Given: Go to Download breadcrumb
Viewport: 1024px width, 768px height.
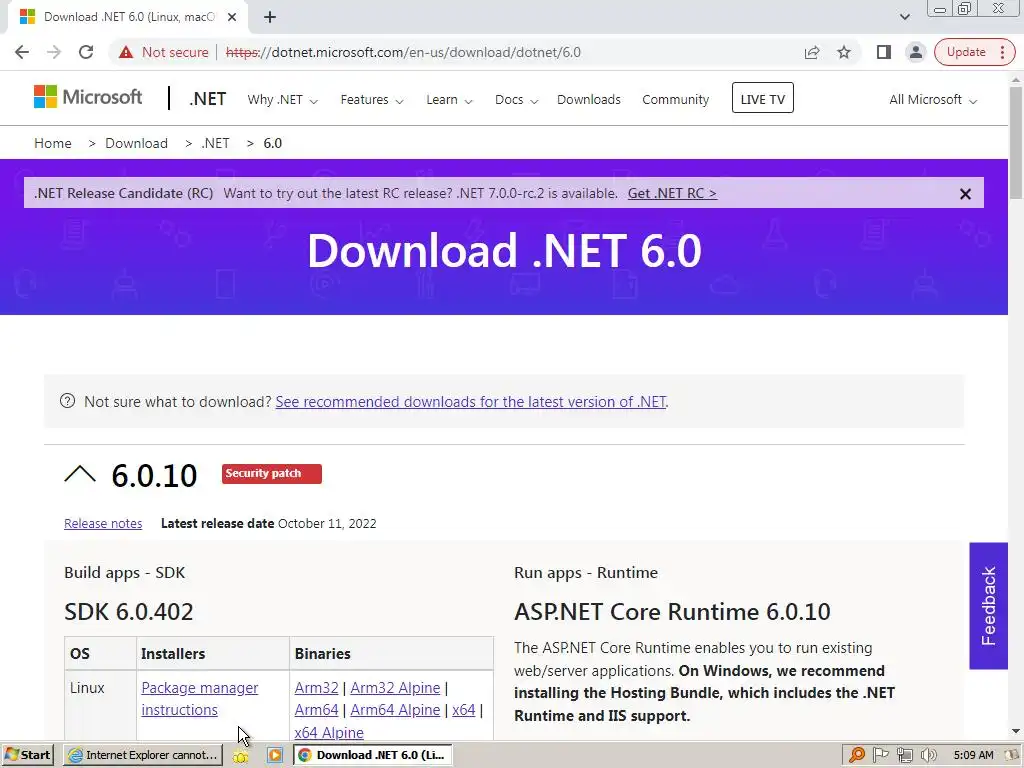Looking at the screenshot, I should click(x=136, y=143).
